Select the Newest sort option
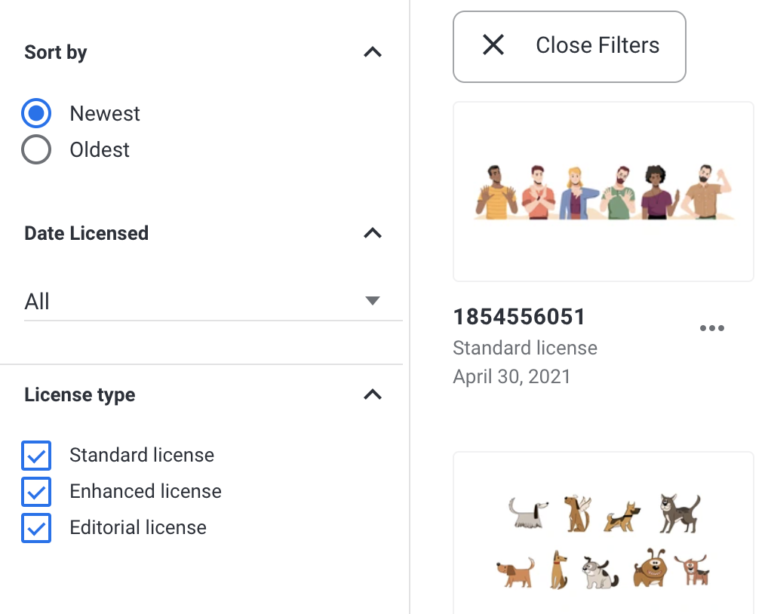 point(36,113)
